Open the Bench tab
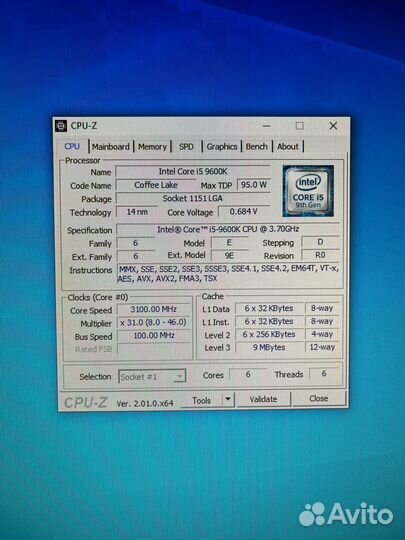This screenshot has height=540, width=405. [257, 147]
